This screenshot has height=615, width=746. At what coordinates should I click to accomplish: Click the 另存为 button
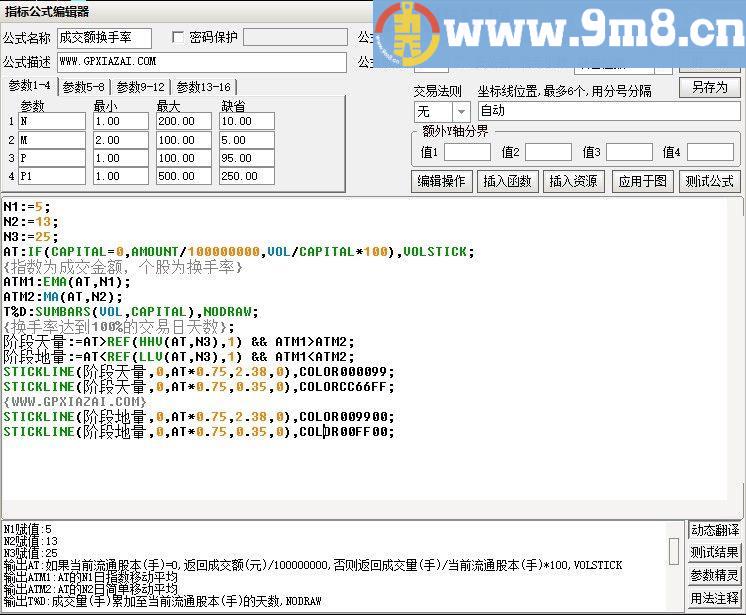pyautogui.click(x=709, y=88)
